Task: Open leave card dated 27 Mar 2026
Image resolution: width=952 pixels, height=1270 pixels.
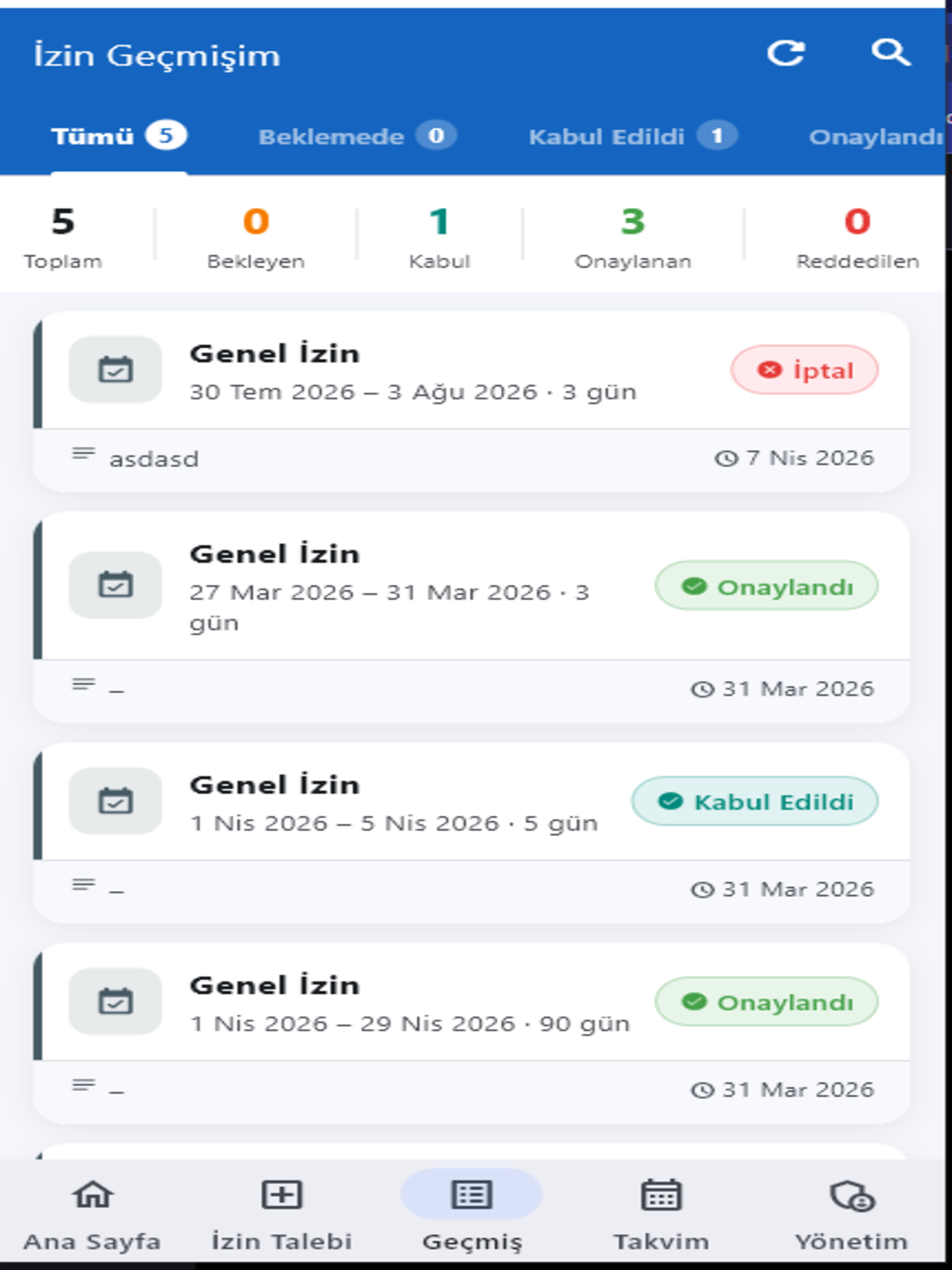Action: pos(471,617)
